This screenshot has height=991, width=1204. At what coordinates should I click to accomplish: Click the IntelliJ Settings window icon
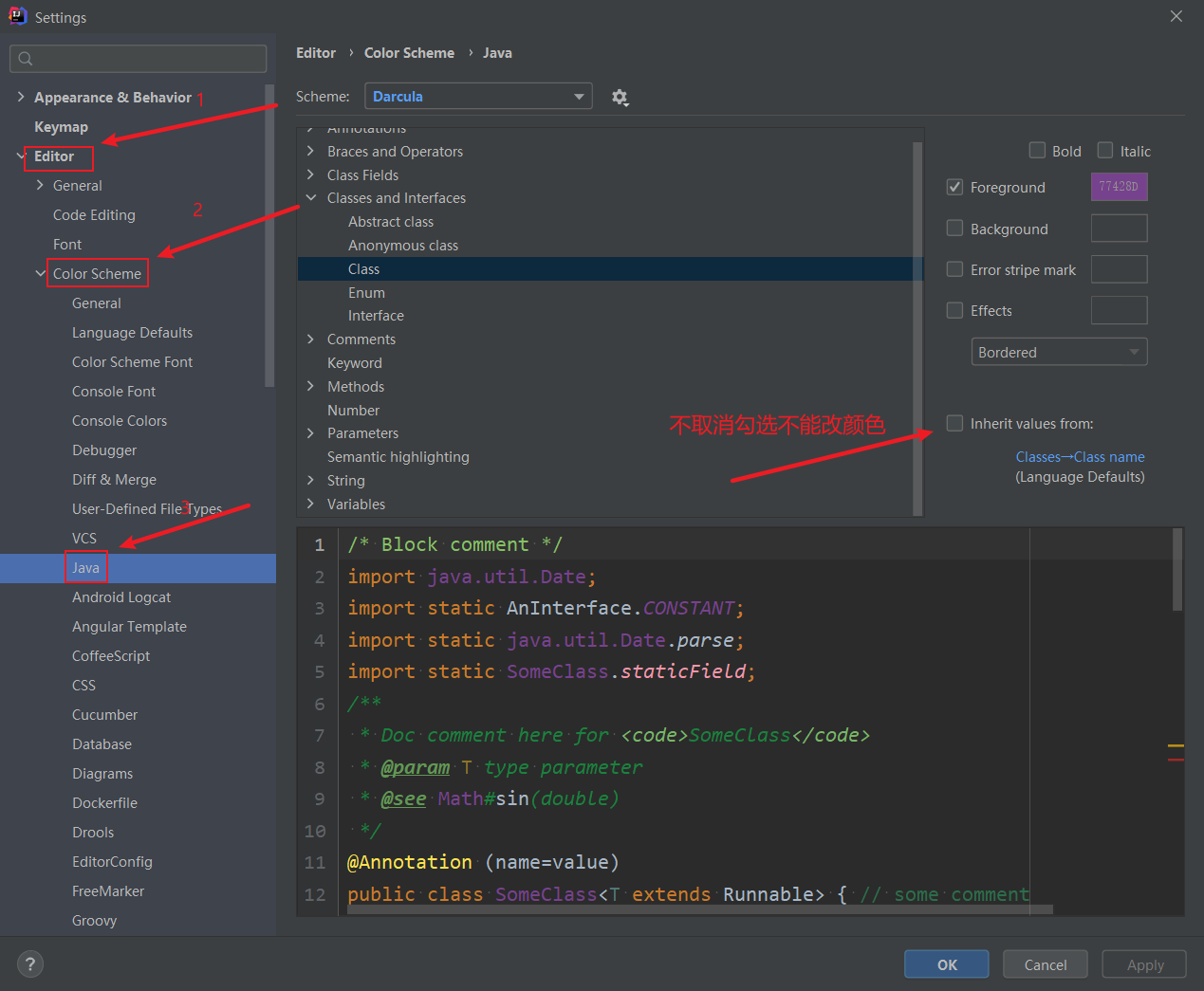tap(18, 16)
